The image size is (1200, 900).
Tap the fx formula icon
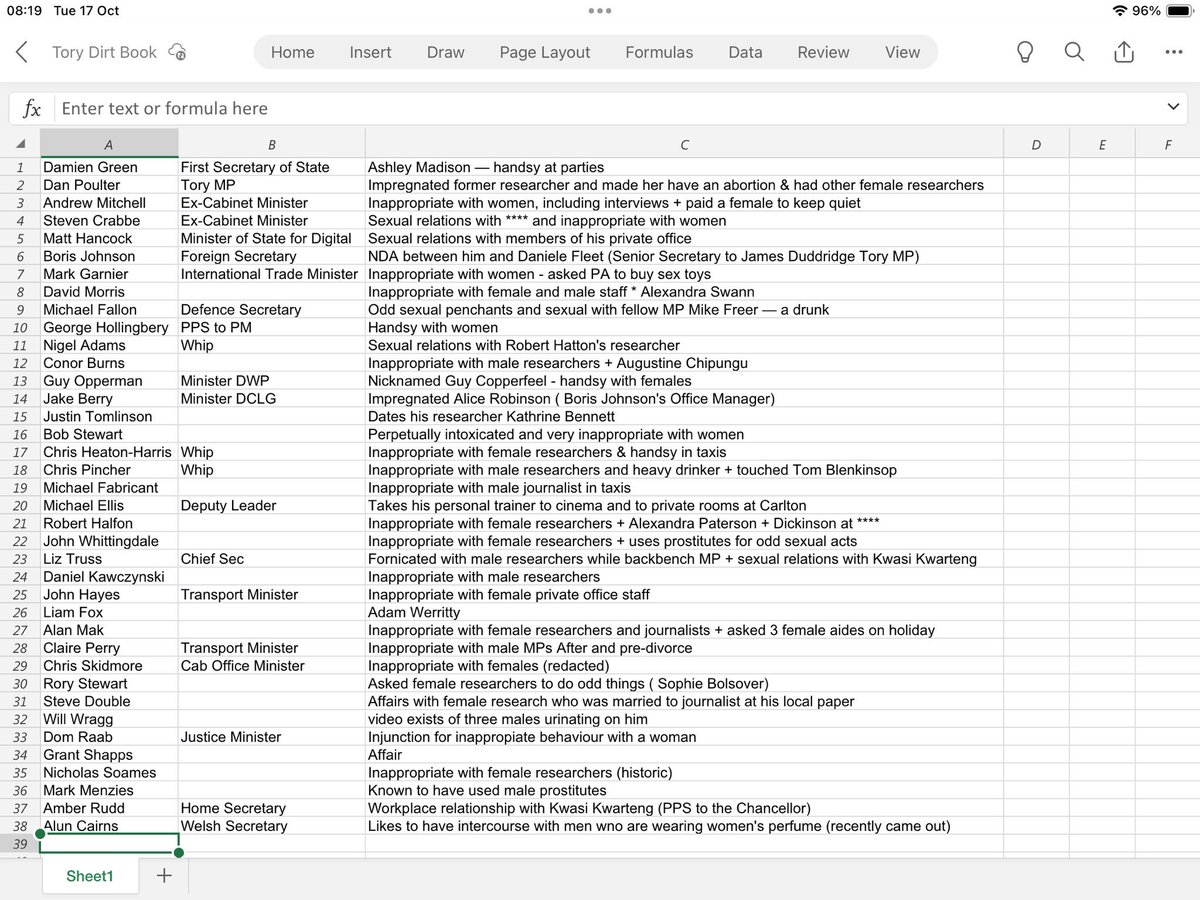[x=30, y=107]
